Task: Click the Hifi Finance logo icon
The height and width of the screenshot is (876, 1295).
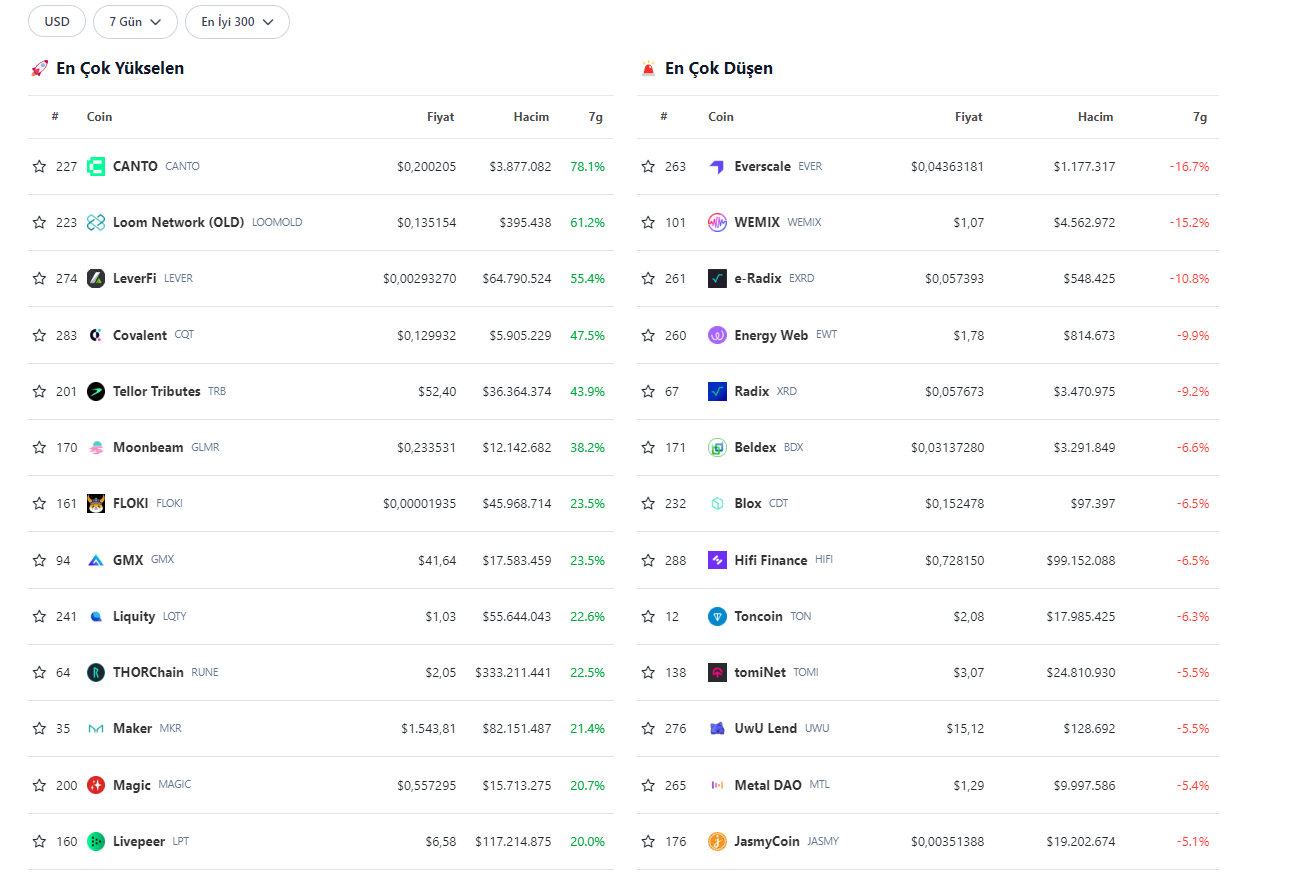Action: click(x=717, y=561)
